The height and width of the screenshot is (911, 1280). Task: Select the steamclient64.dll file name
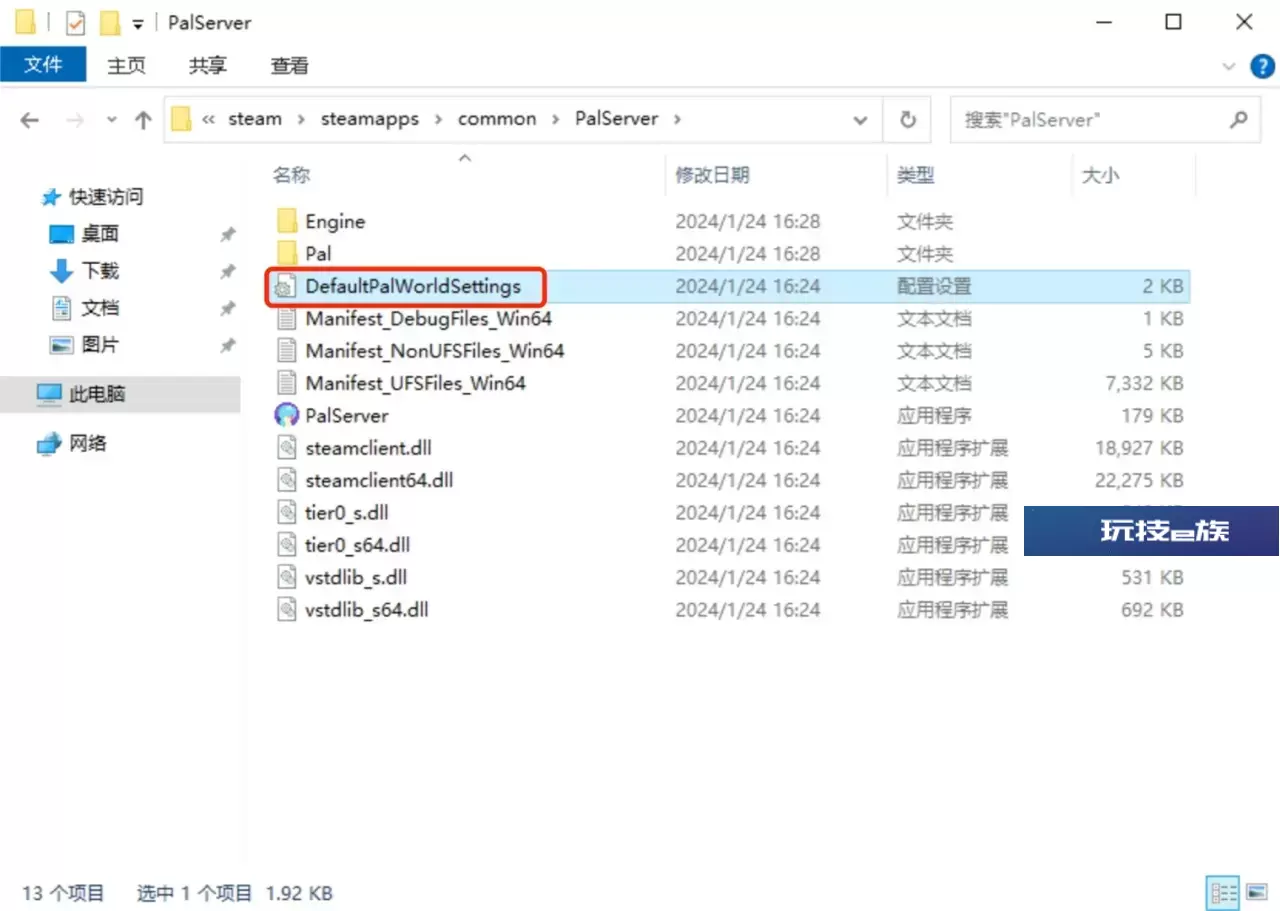[379, 480]
